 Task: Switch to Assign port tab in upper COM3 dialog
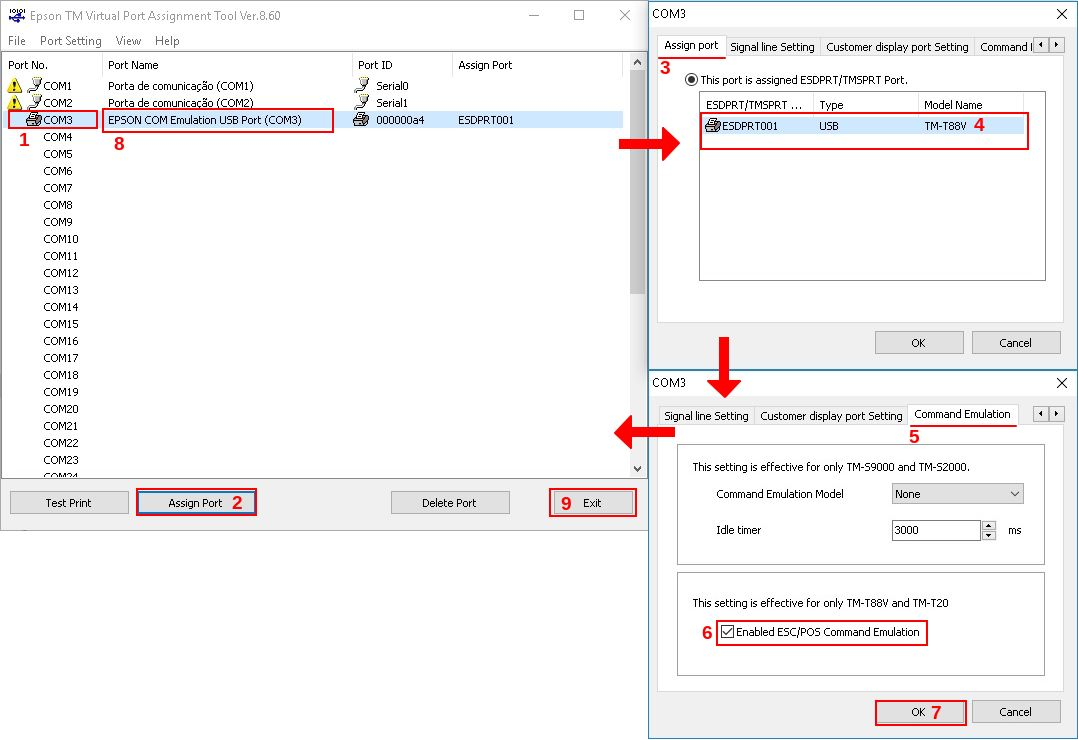[691, 45]
